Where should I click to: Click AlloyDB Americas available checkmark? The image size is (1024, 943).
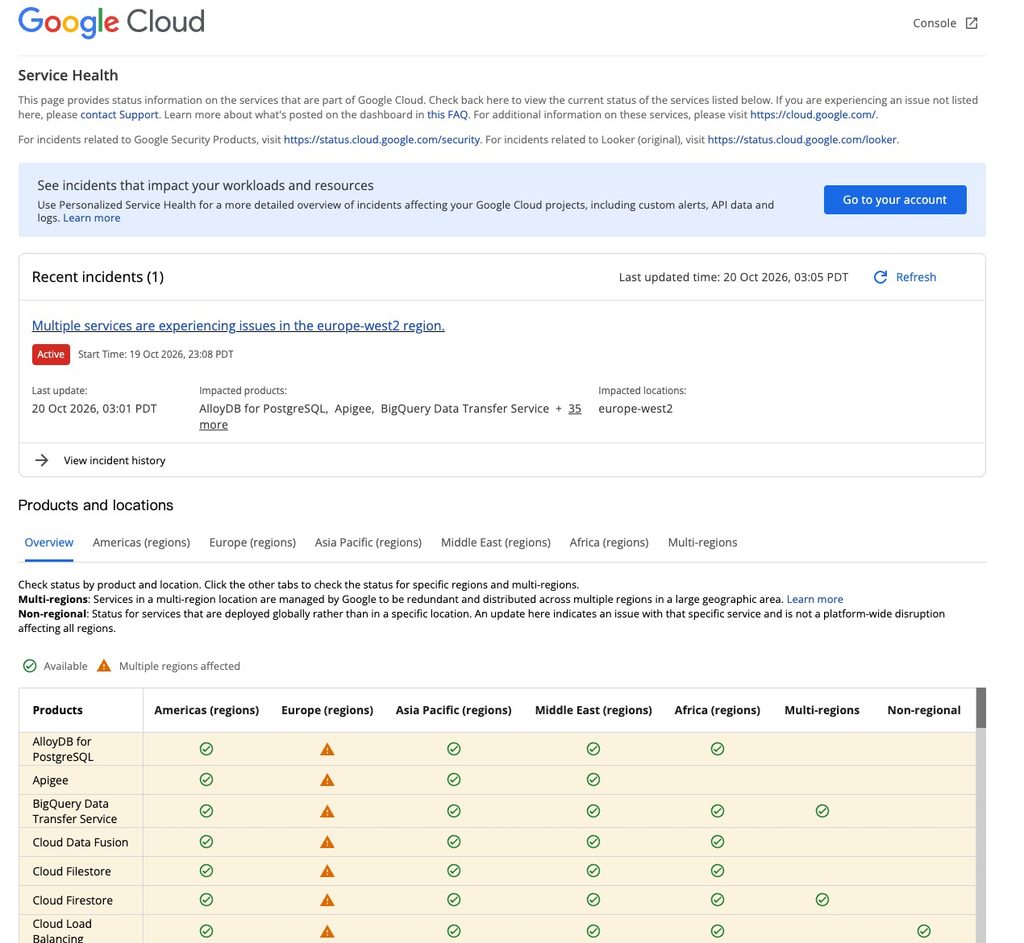(x=206, y=748)
